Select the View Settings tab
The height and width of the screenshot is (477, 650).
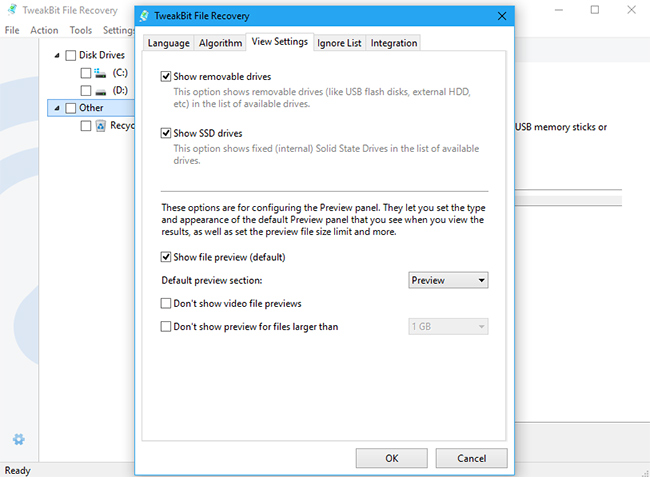[x=280, y=42]
